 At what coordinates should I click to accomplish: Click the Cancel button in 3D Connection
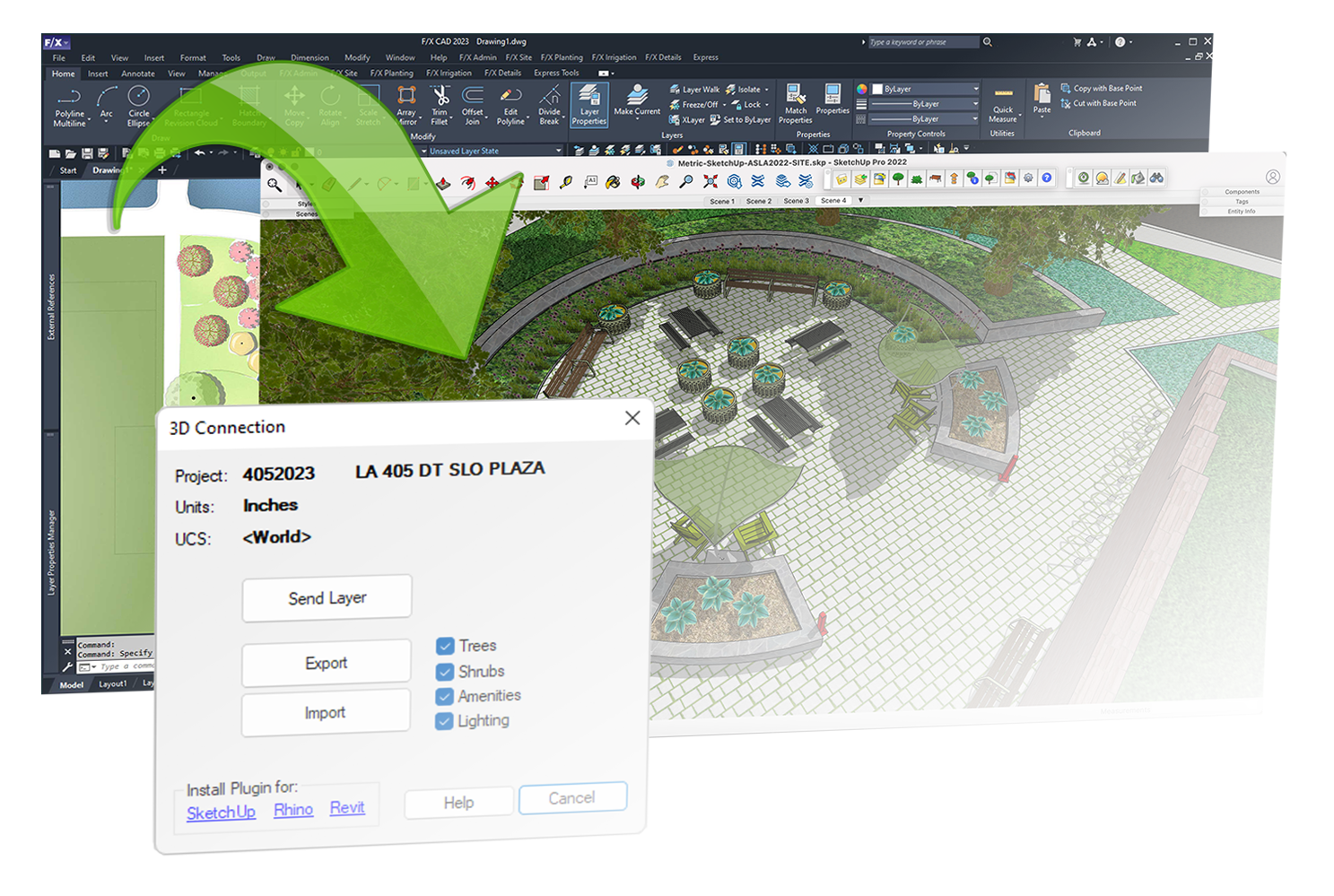(571, 798)
